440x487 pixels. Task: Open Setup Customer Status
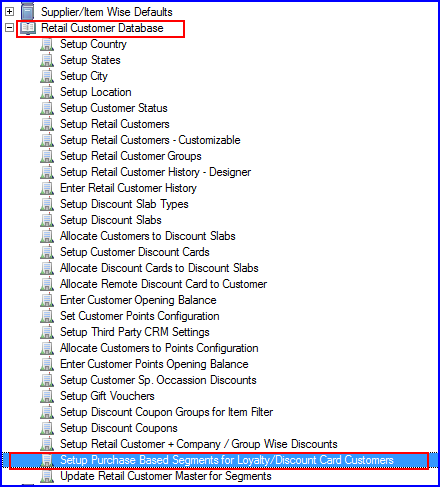114,108
